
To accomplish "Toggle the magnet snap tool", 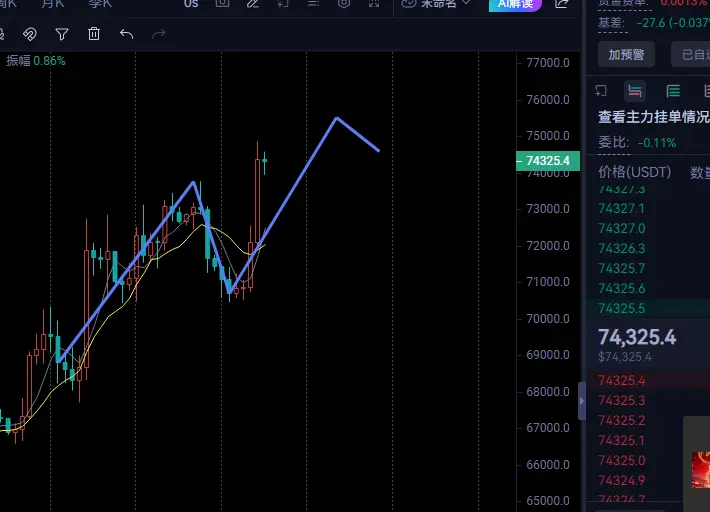I will pyautogui.click(x=30, y=34).
